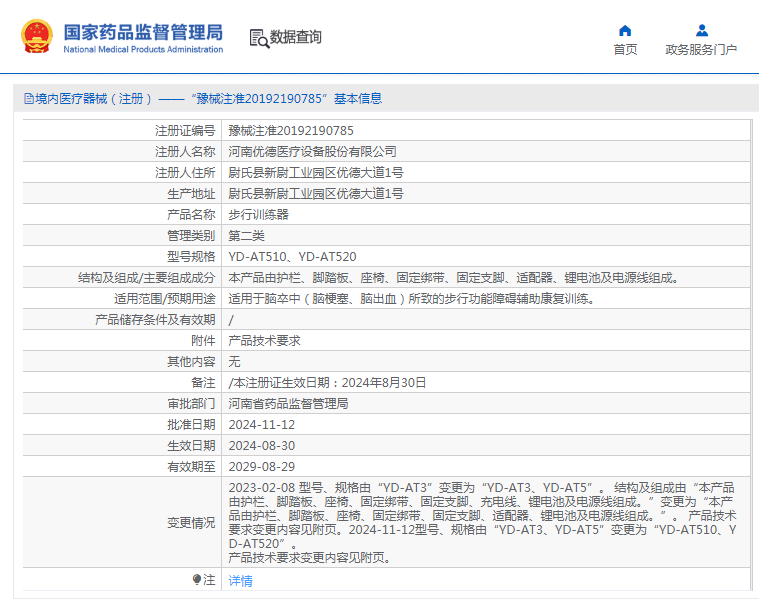This screenshot has width=759, height=600.
Task: Click the 变更情况 label
Action: (191, 523)
